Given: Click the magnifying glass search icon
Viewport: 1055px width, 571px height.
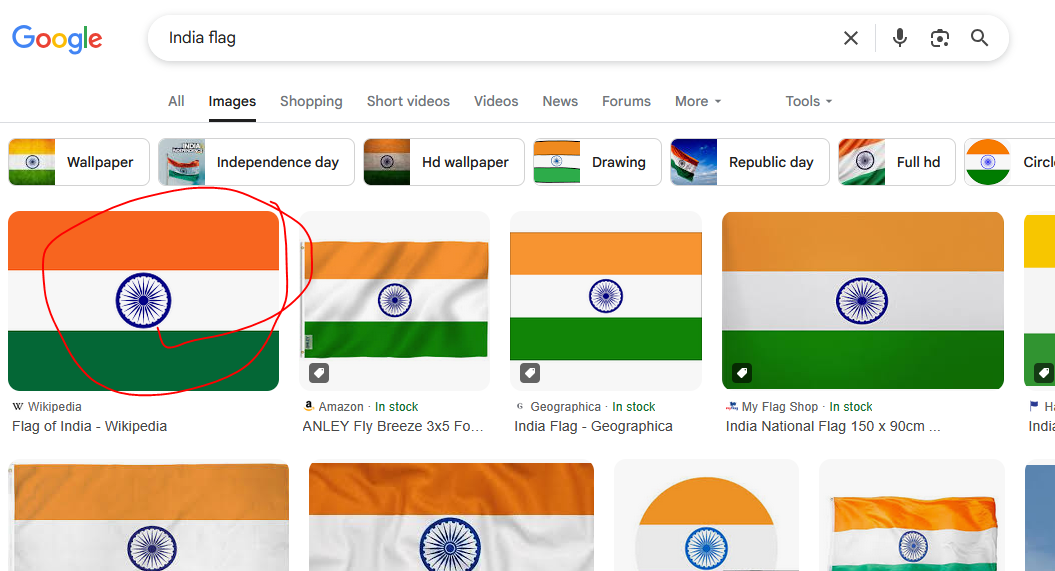Looking at the screenshot, I should [980, 38].
